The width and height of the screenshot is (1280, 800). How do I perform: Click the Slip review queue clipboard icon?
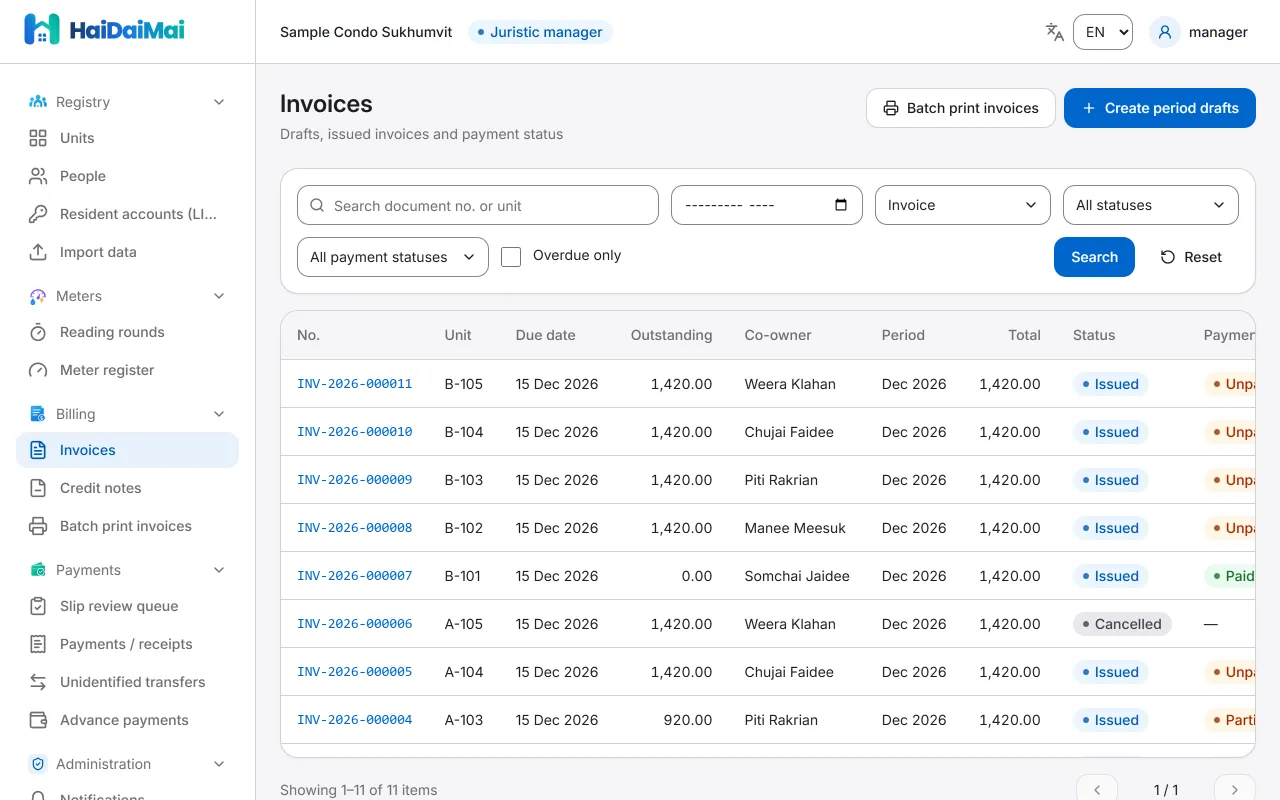tap(38, 606)
